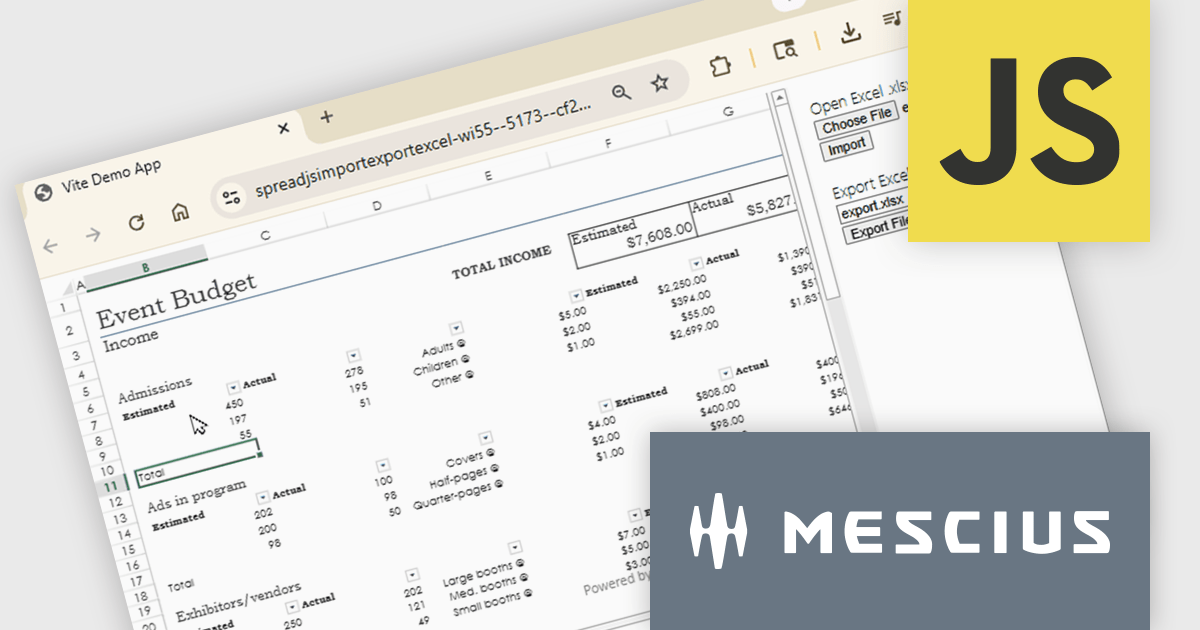
Task: Click the spreadsheet scrollbar up arrow
Action: click(x=780, y=98)
